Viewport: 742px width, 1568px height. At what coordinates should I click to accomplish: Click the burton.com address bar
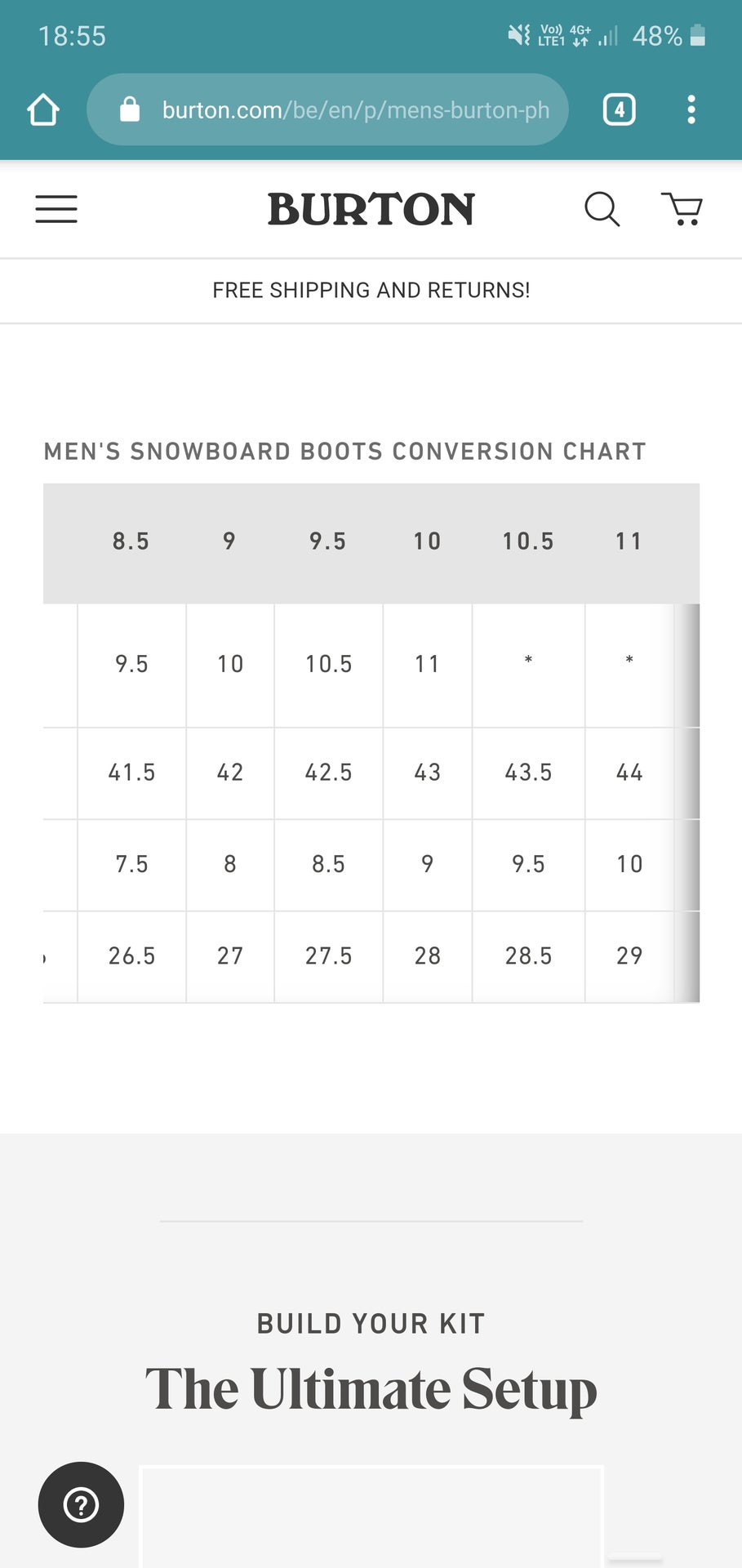[x=327, y=109]
